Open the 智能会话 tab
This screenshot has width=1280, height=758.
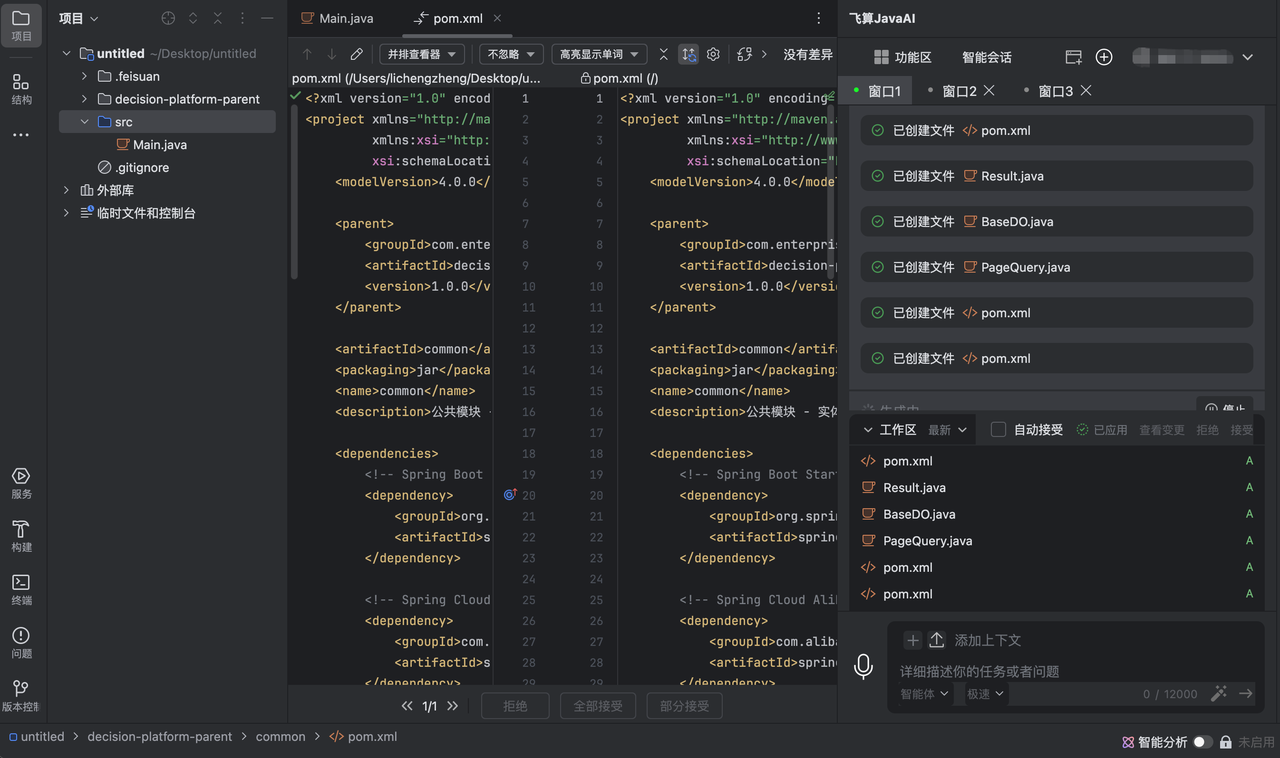[987, 57]
